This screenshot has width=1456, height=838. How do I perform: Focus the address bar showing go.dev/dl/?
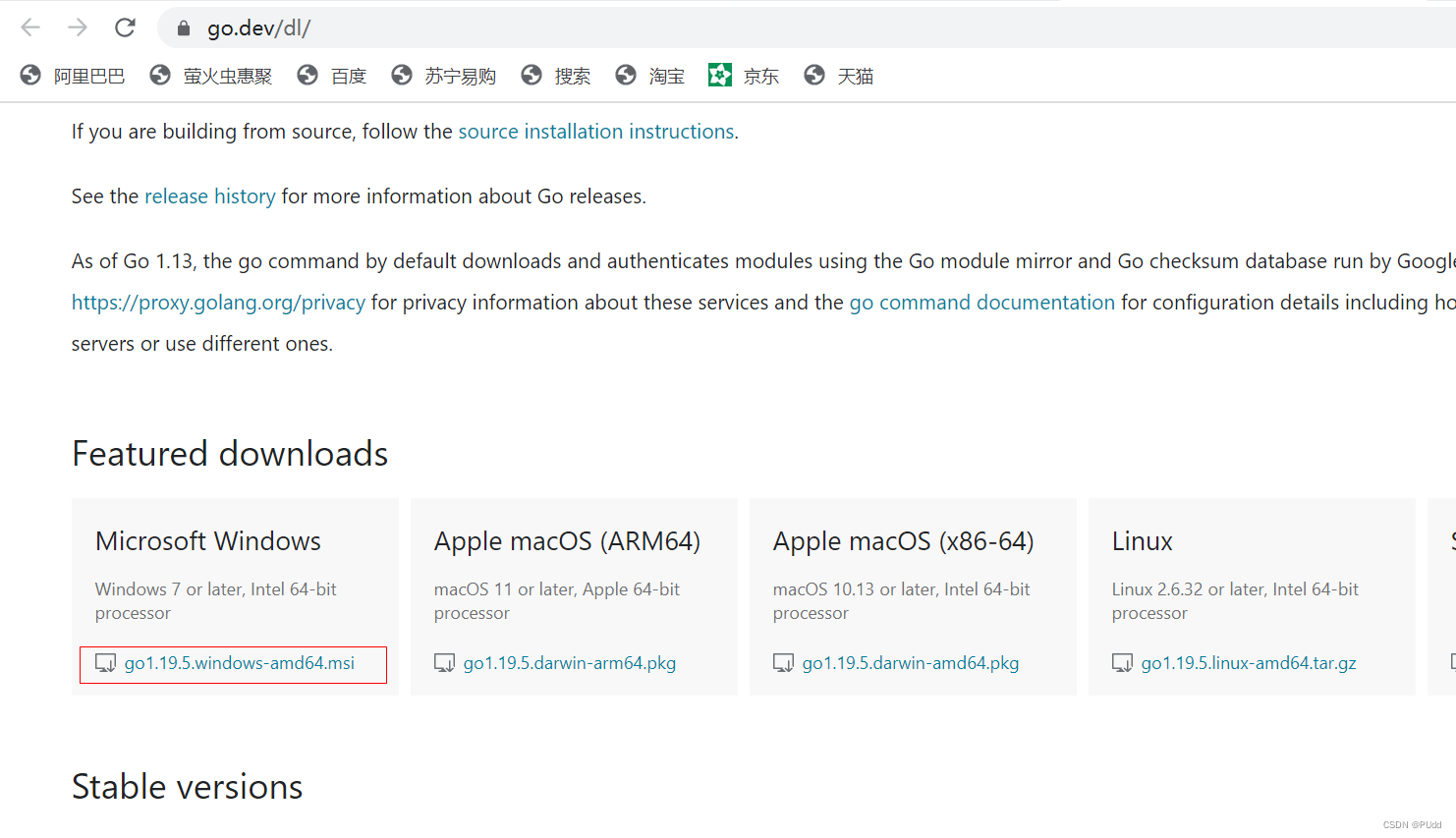(806, 28)
